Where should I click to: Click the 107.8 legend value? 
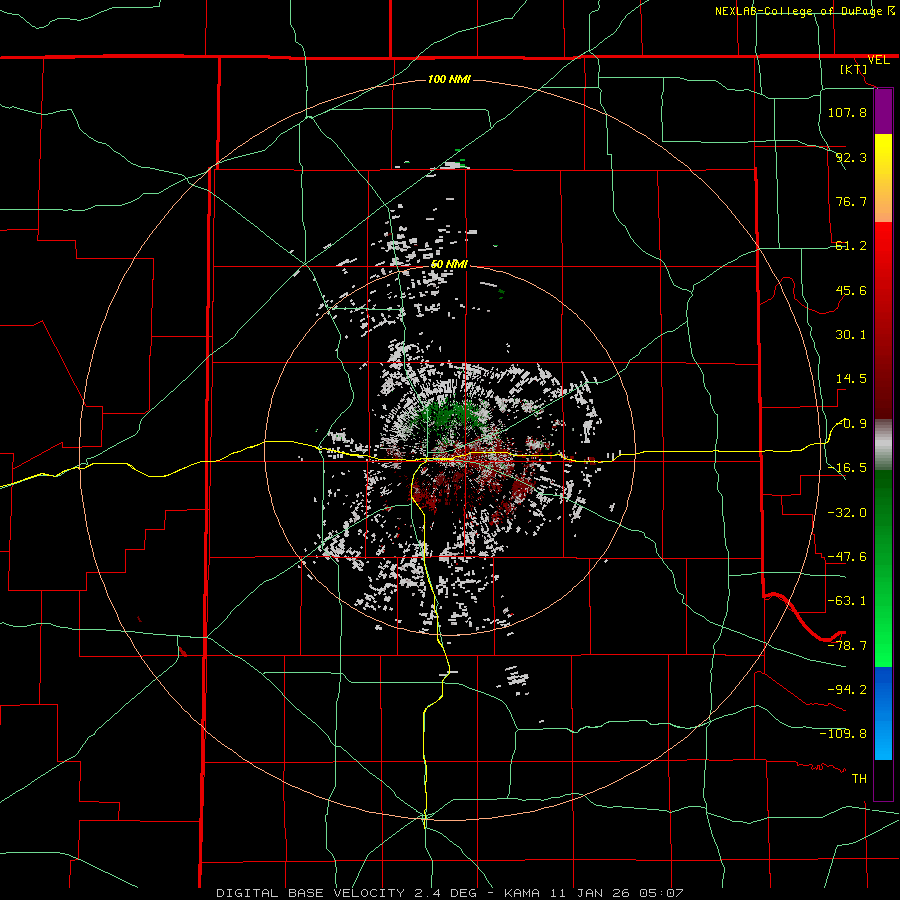click(x=847, y=112)
